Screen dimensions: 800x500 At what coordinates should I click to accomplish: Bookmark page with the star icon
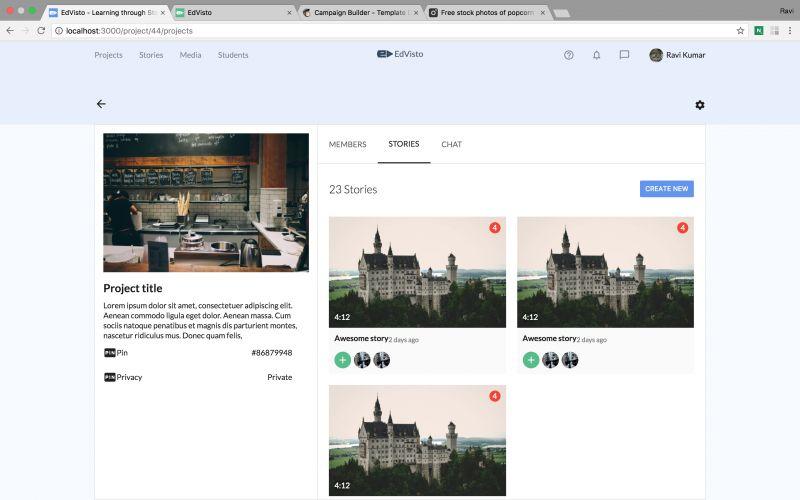[x=740, y=31]
